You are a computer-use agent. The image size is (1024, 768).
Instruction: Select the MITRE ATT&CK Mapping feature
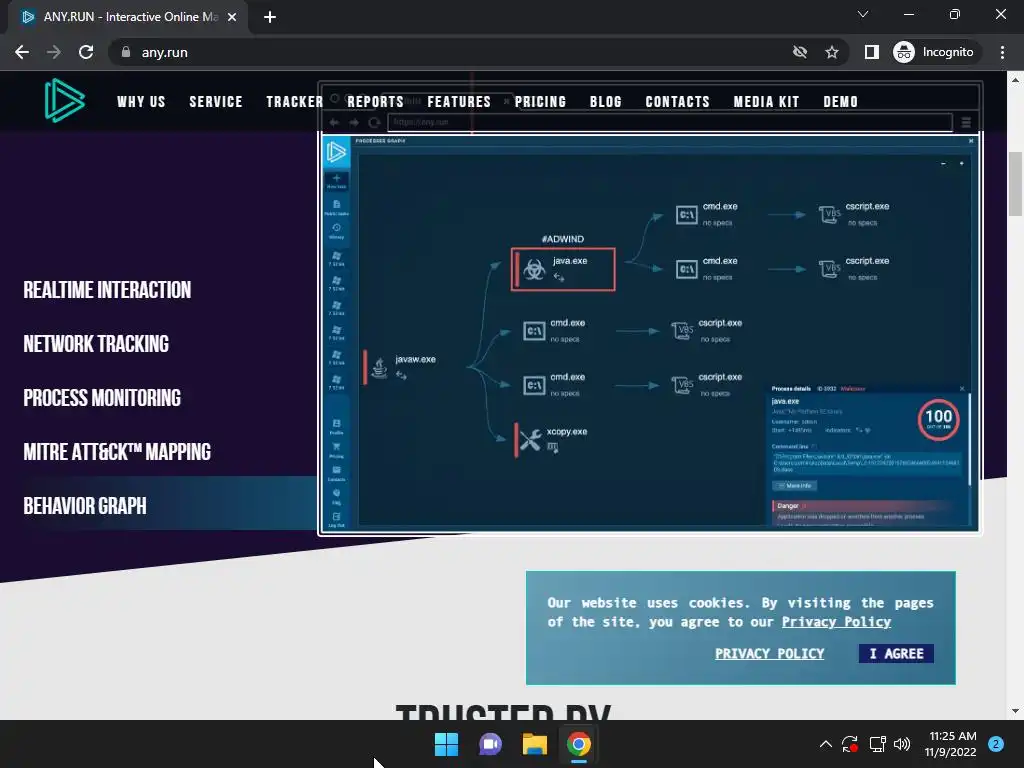tap(117, 452)
